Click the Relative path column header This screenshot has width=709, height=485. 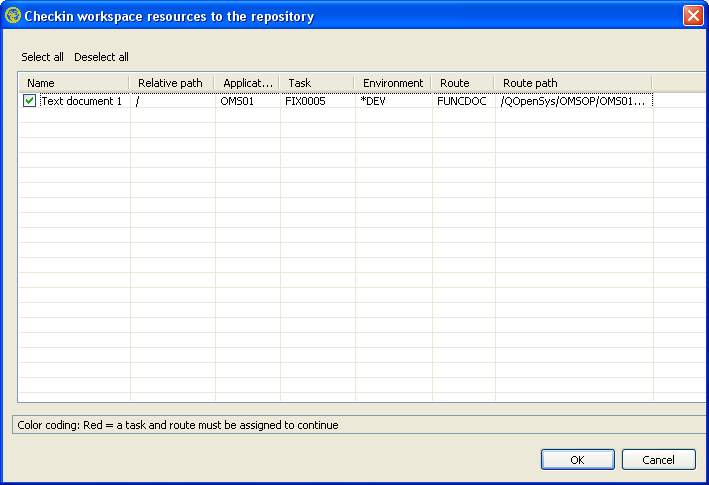point(171,83)
